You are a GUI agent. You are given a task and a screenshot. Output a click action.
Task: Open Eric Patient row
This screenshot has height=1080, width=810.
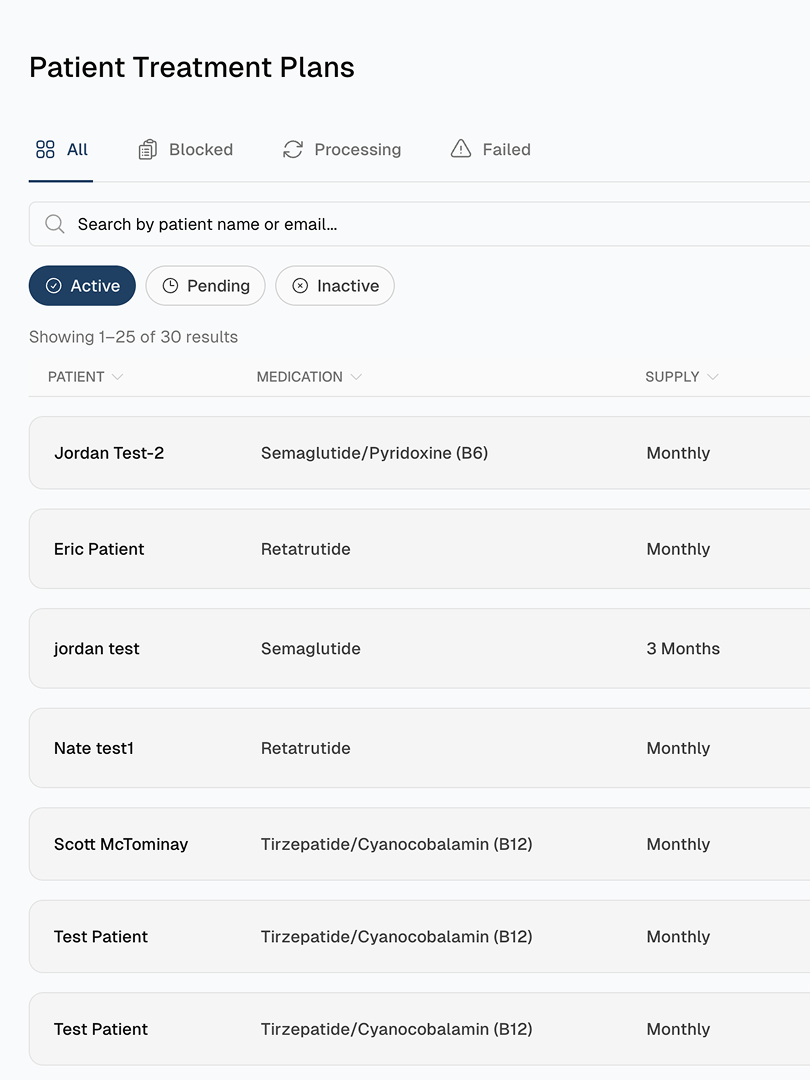[419, 549]
